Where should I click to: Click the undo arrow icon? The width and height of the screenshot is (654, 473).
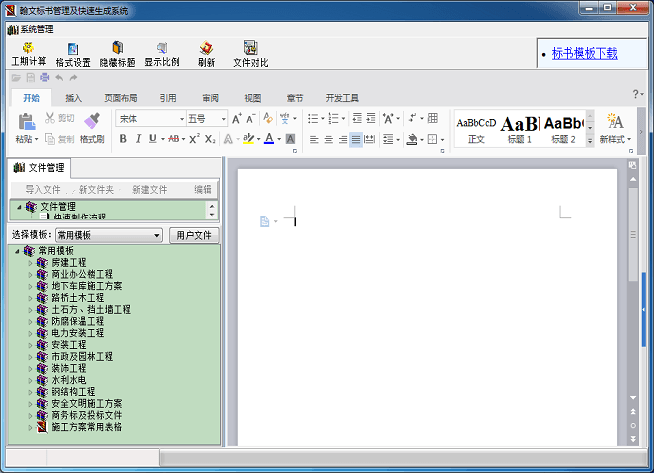click(59, 78)
